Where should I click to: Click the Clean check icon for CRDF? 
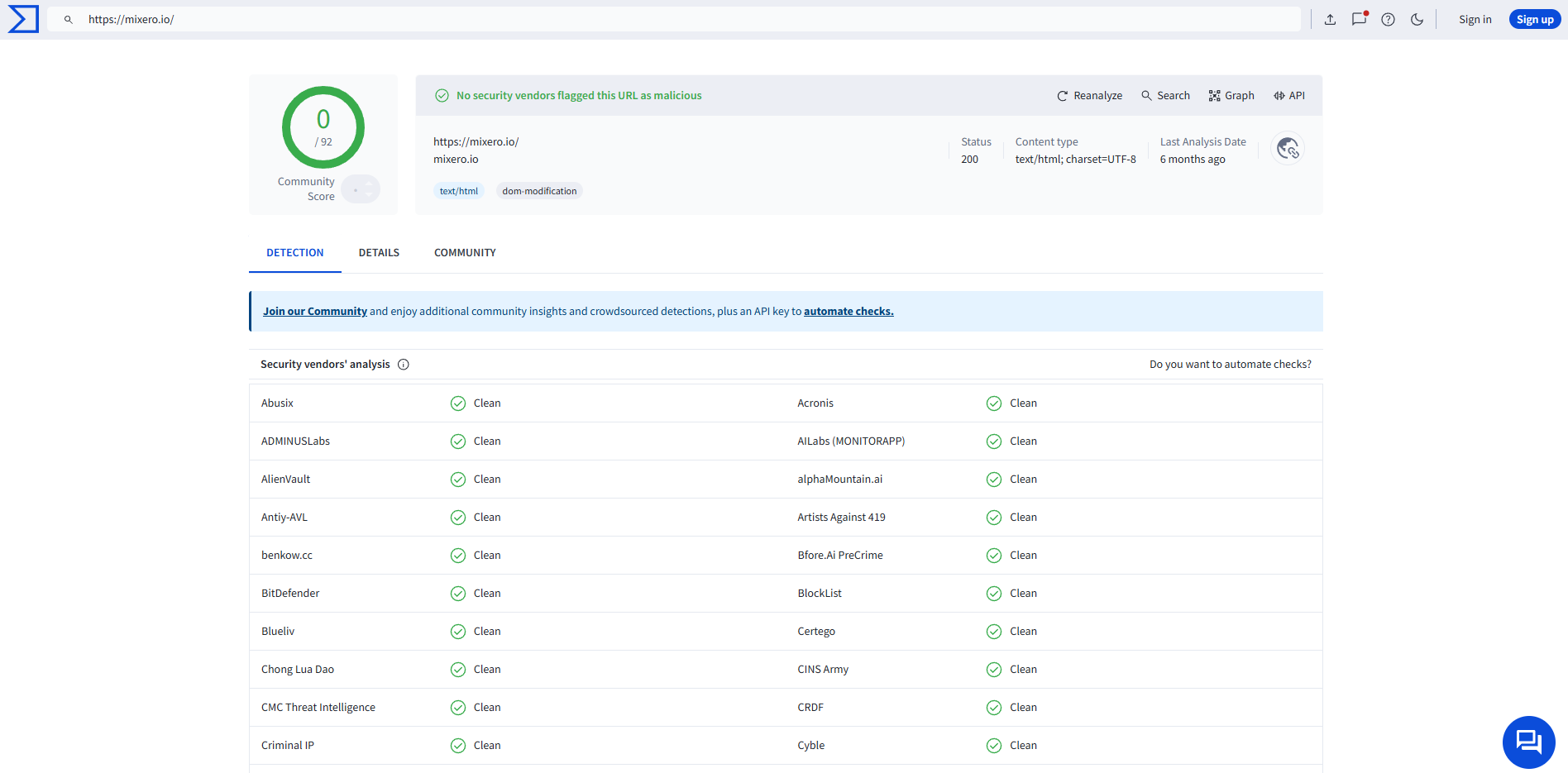pyautogui.click(x=994, y=708)
